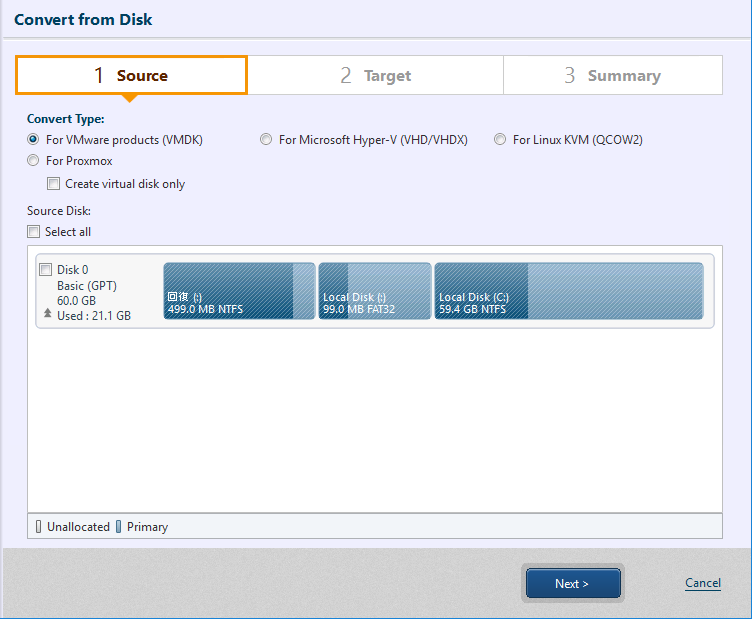Viewport: 752px width, 619px height.
Task: Click the Cancel link
Action: tap(703, 583)
